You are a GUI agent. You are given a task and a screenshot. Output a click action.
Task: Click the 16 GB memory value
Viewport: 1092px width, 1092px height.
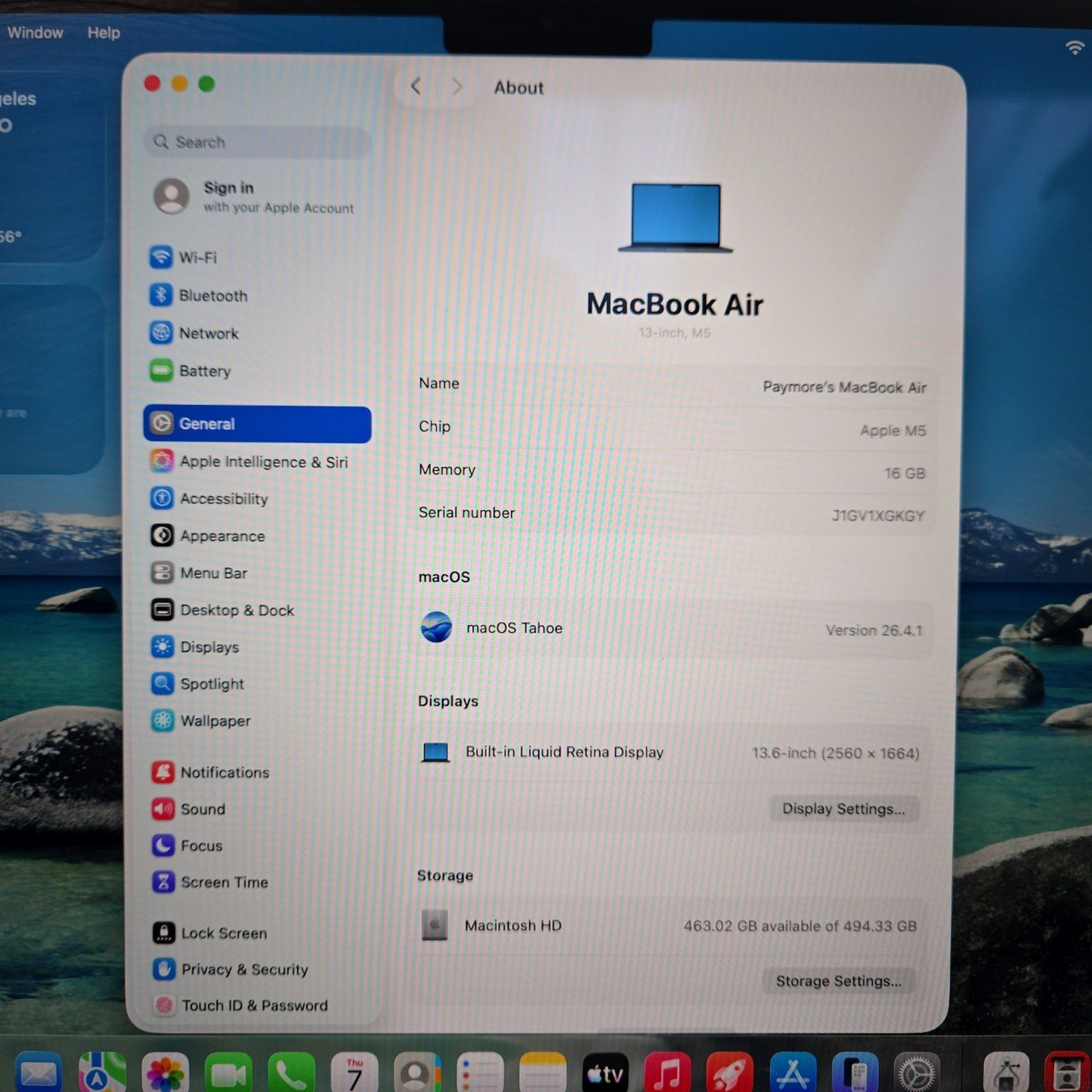click(x=905, y=474)
